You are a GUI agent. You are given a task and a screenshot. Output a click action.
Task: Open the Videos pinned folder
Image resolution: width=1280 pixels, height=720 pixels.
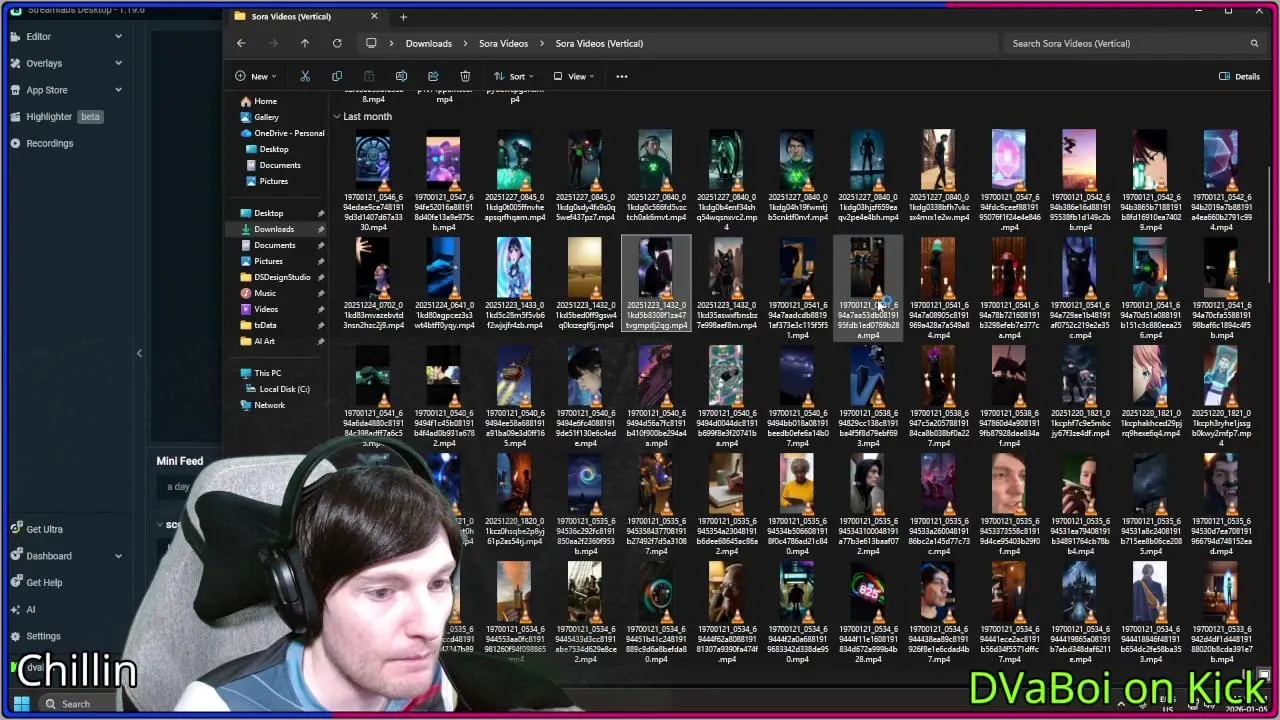point(266,309)
